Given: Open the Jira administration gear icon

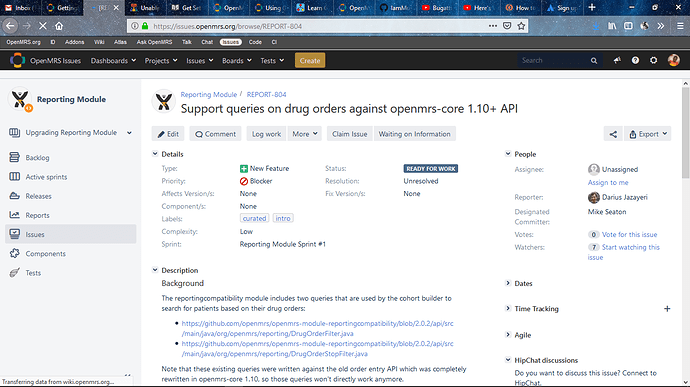Looking at the screenshot, I should pyautogui.click(x=653, y=60).
